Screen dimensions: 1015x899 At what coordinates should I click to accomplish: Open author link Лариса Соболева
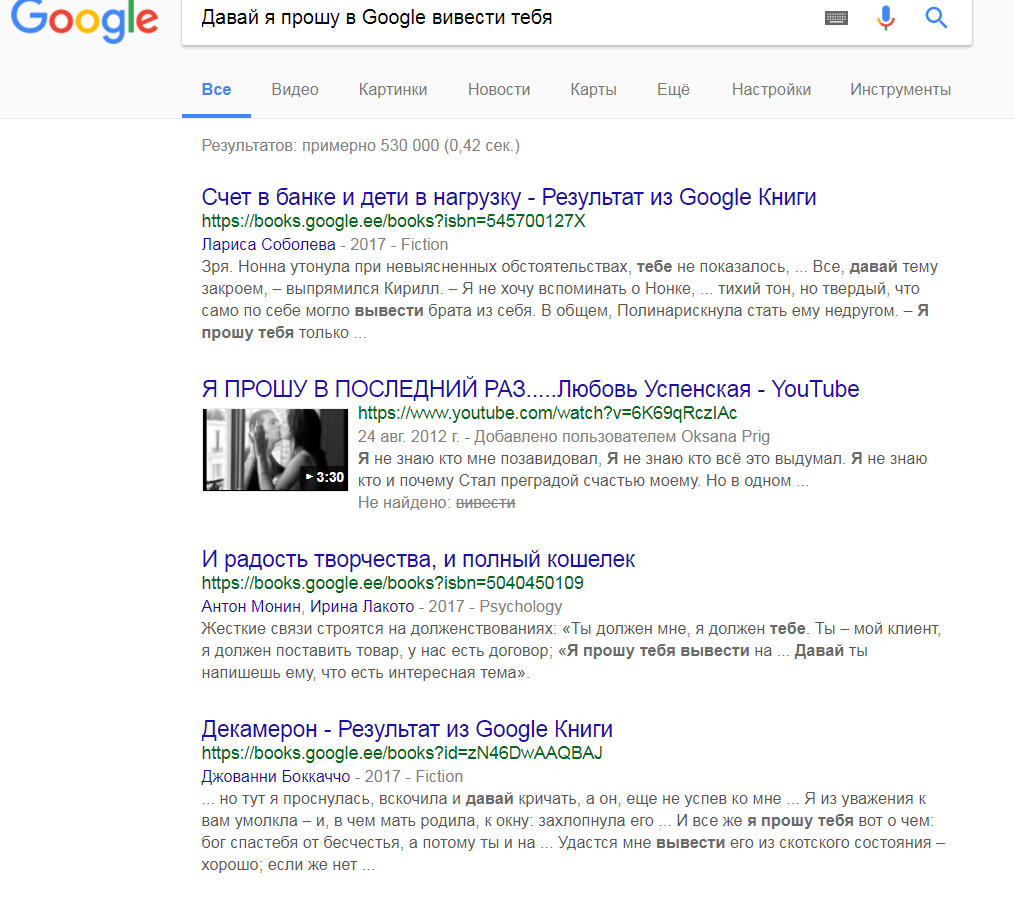[x=269, y=245]
